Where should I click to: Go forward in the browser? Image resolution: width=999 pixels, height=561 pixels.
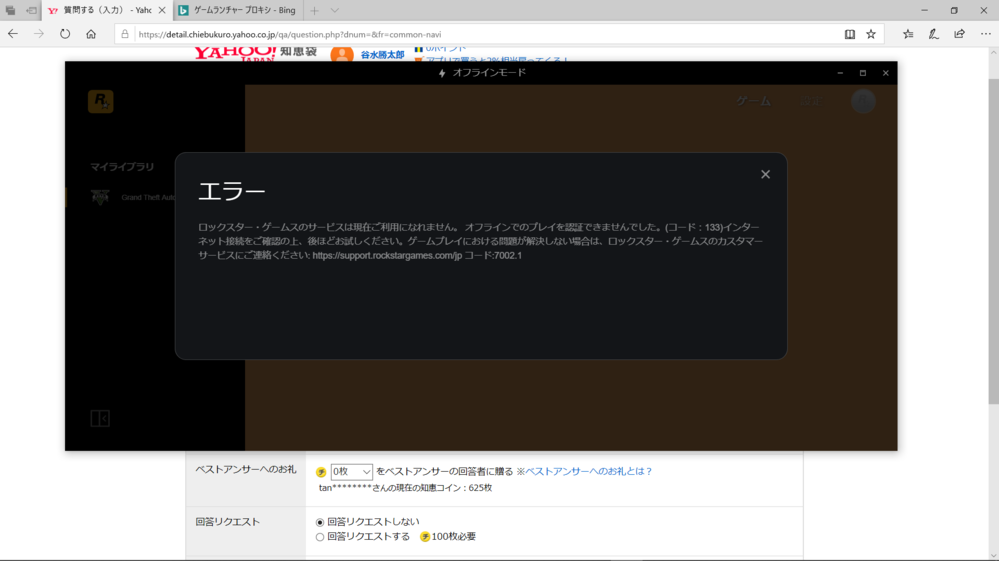(x=39, y=34)
